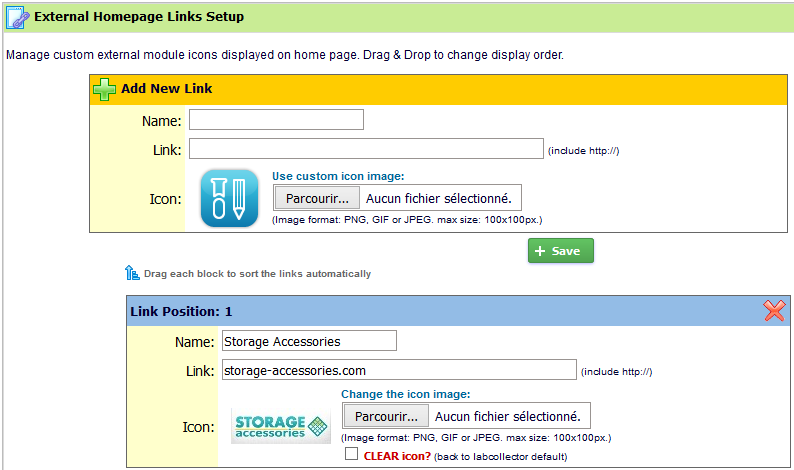Click the CLEAR icon? red label

(x=397, y=456)
